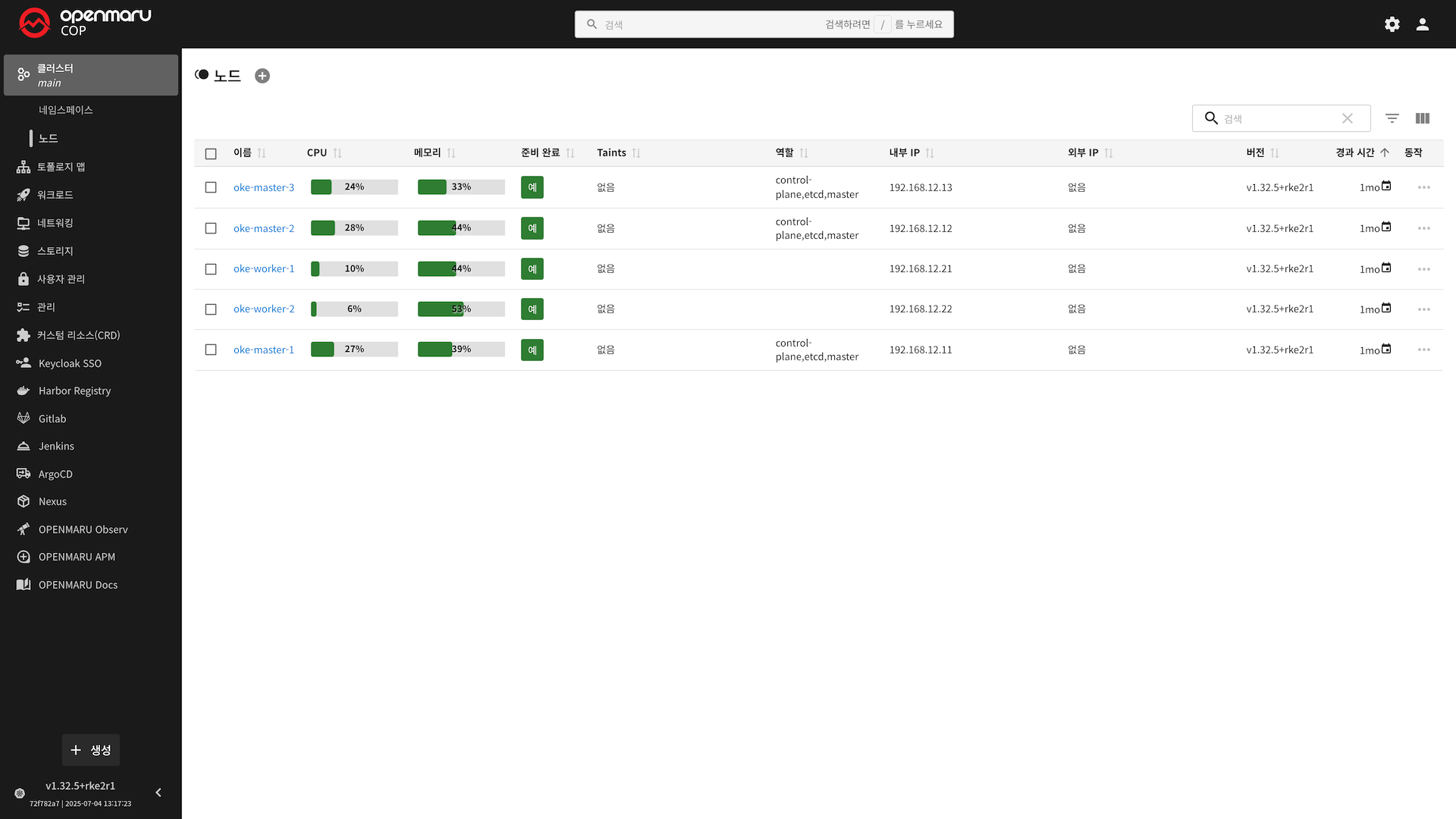The width and height of the screenshot is (1456, 819).
Task: Open the user account icon
Action: tap(1423, 24)
